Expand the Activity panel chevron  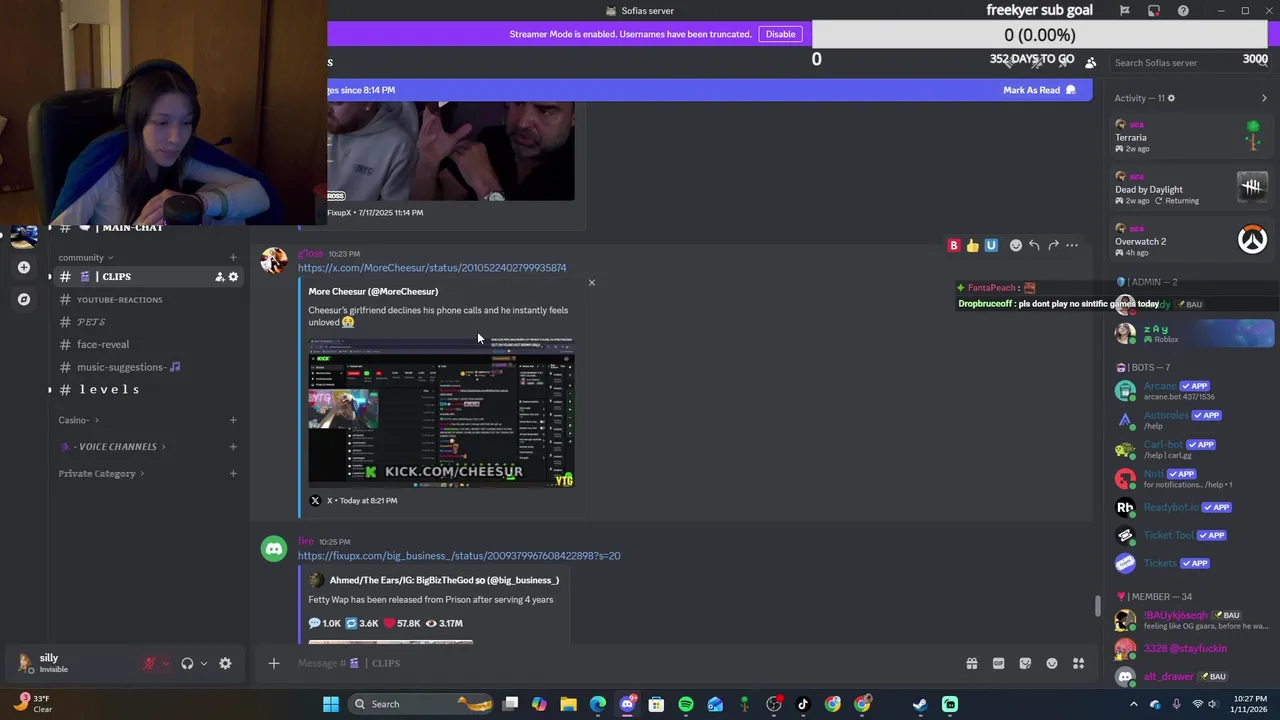tap(1264, 98)
